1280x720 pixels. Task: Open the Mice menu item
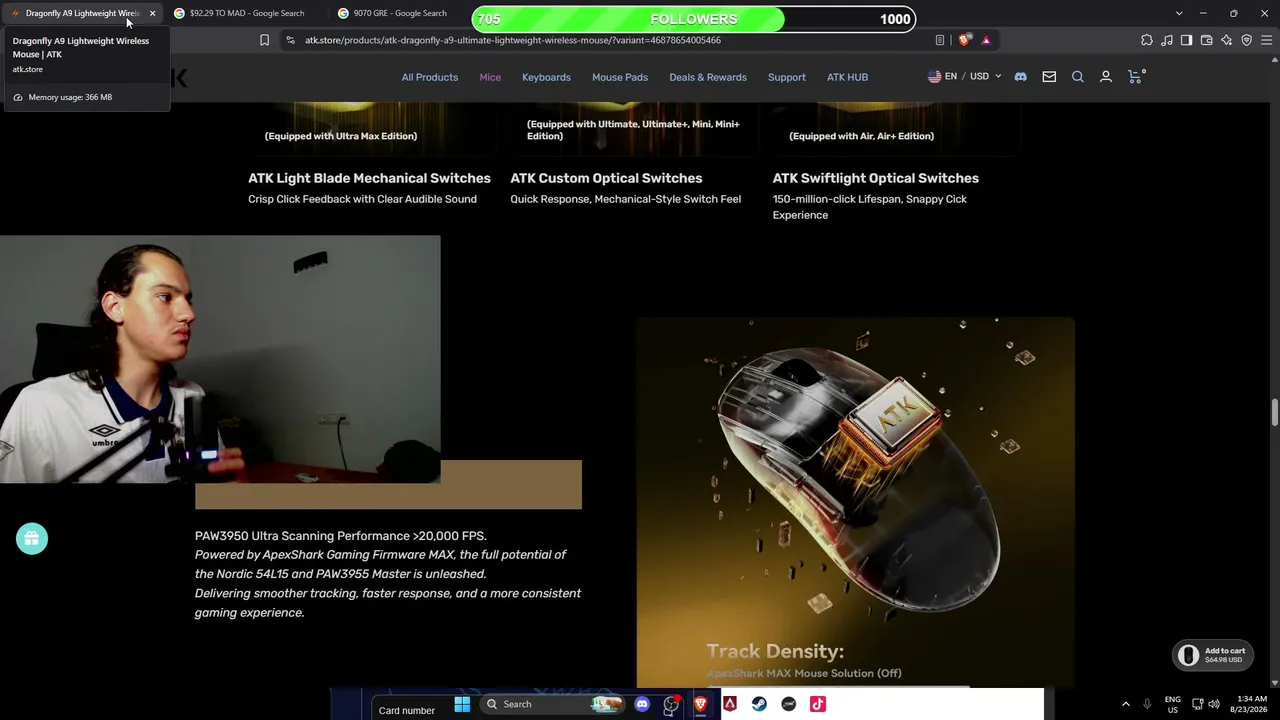tap(490, 77)
